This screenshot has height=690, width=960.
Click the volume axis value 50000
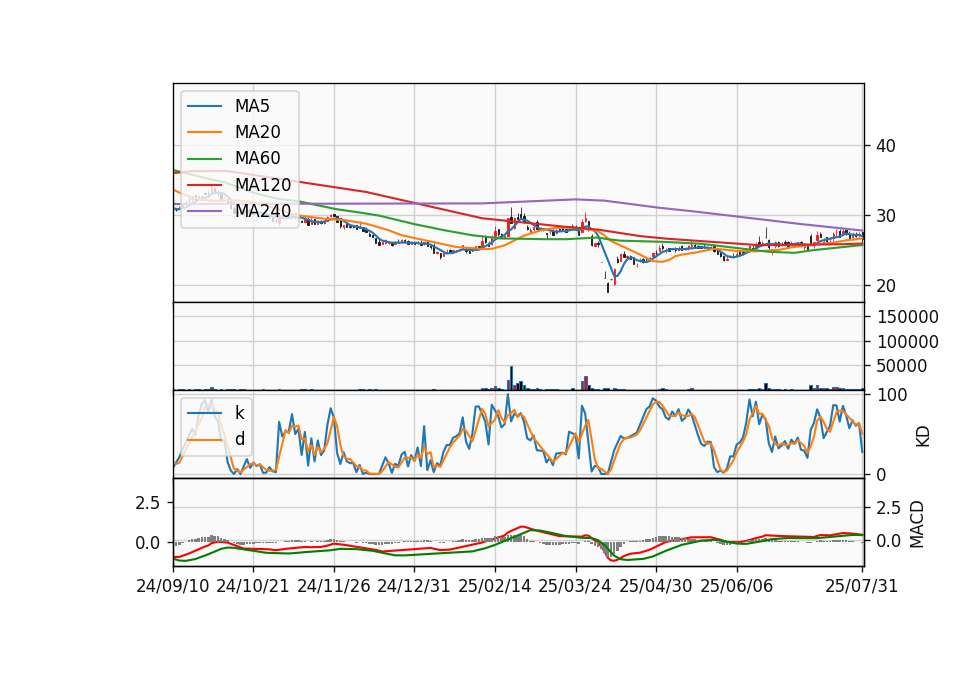pyautogui.click(x=902, y=366)
